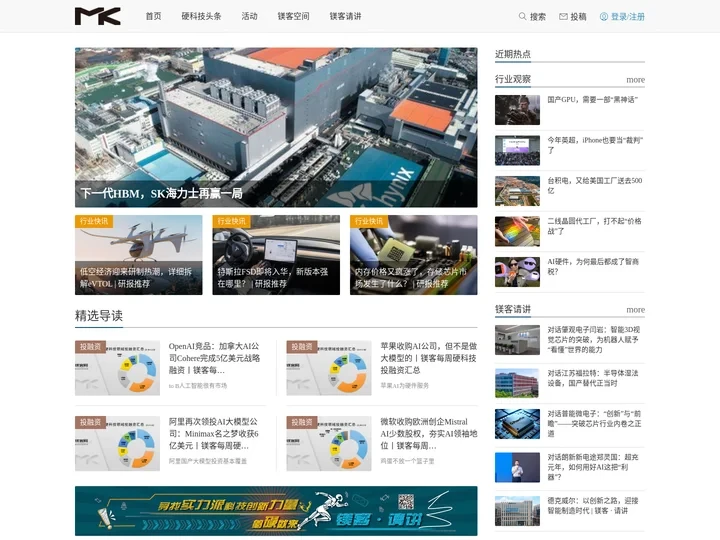Open the 内存价格 storage chip card
The height and width of the screenshot is (540, 720).
[x=413, y=255]
